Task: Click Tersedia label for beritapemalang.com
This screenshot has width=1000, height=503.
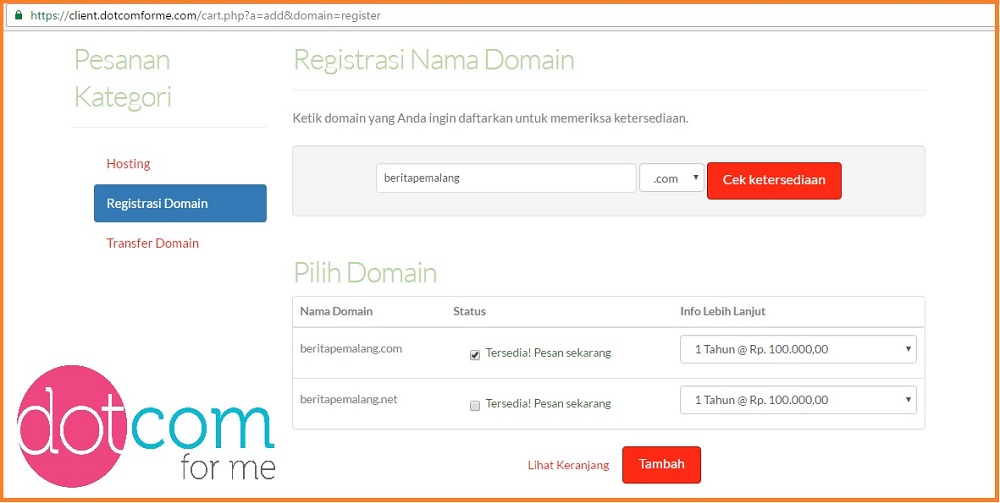Action: pyautogui.click(x=548, y=353)
